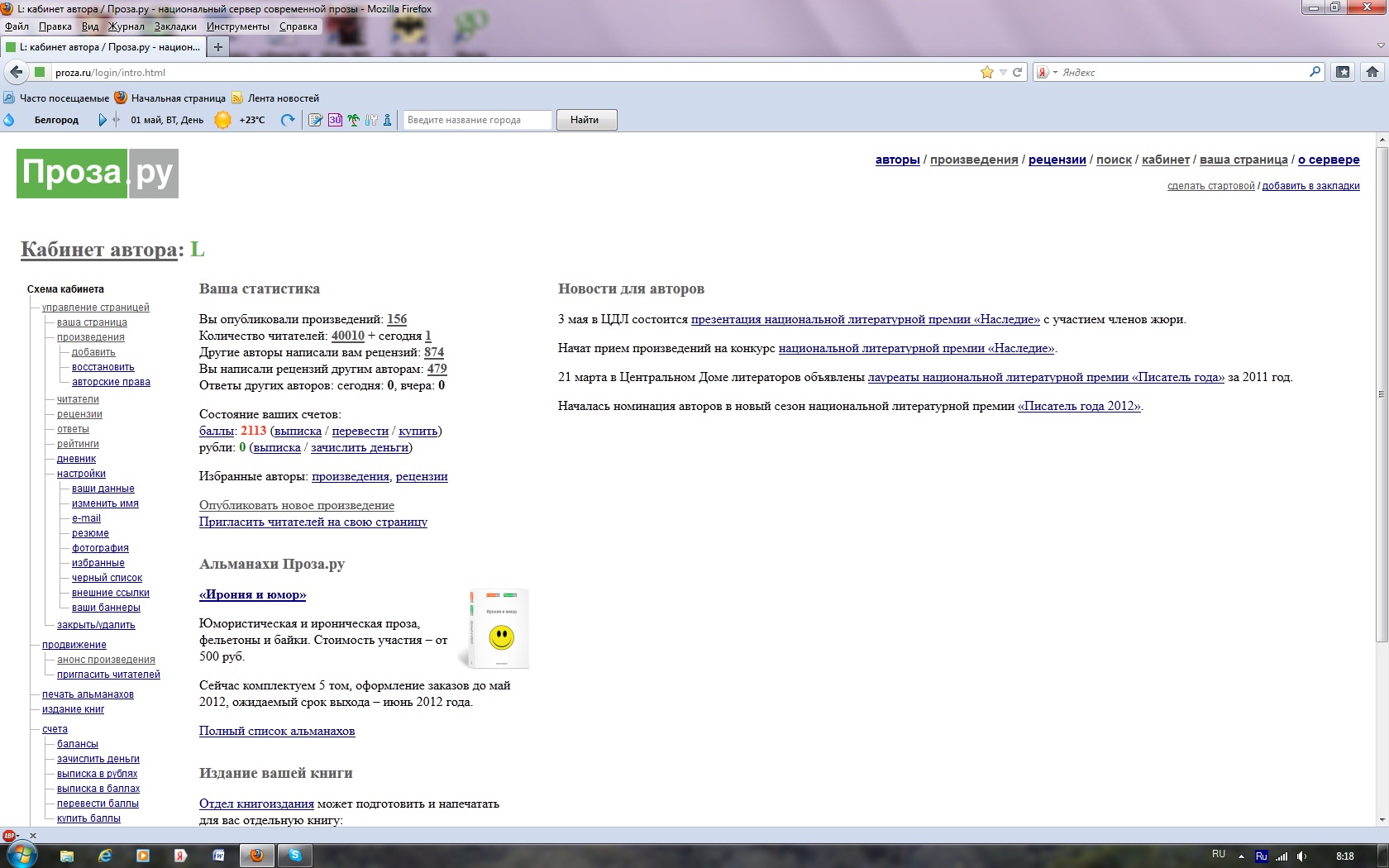Bookmark this page with the star icon

tap(986, 72)
